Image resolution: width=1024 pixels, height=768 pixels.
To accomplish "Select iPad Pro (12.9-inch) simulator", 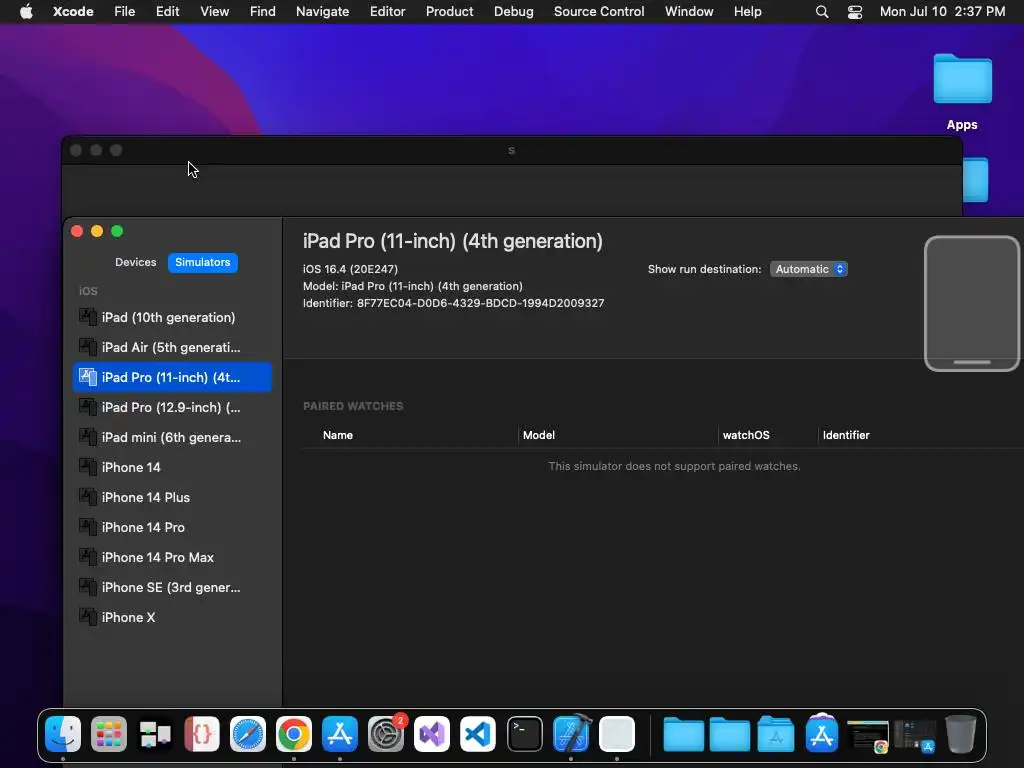I will click(x=172, y=408).
